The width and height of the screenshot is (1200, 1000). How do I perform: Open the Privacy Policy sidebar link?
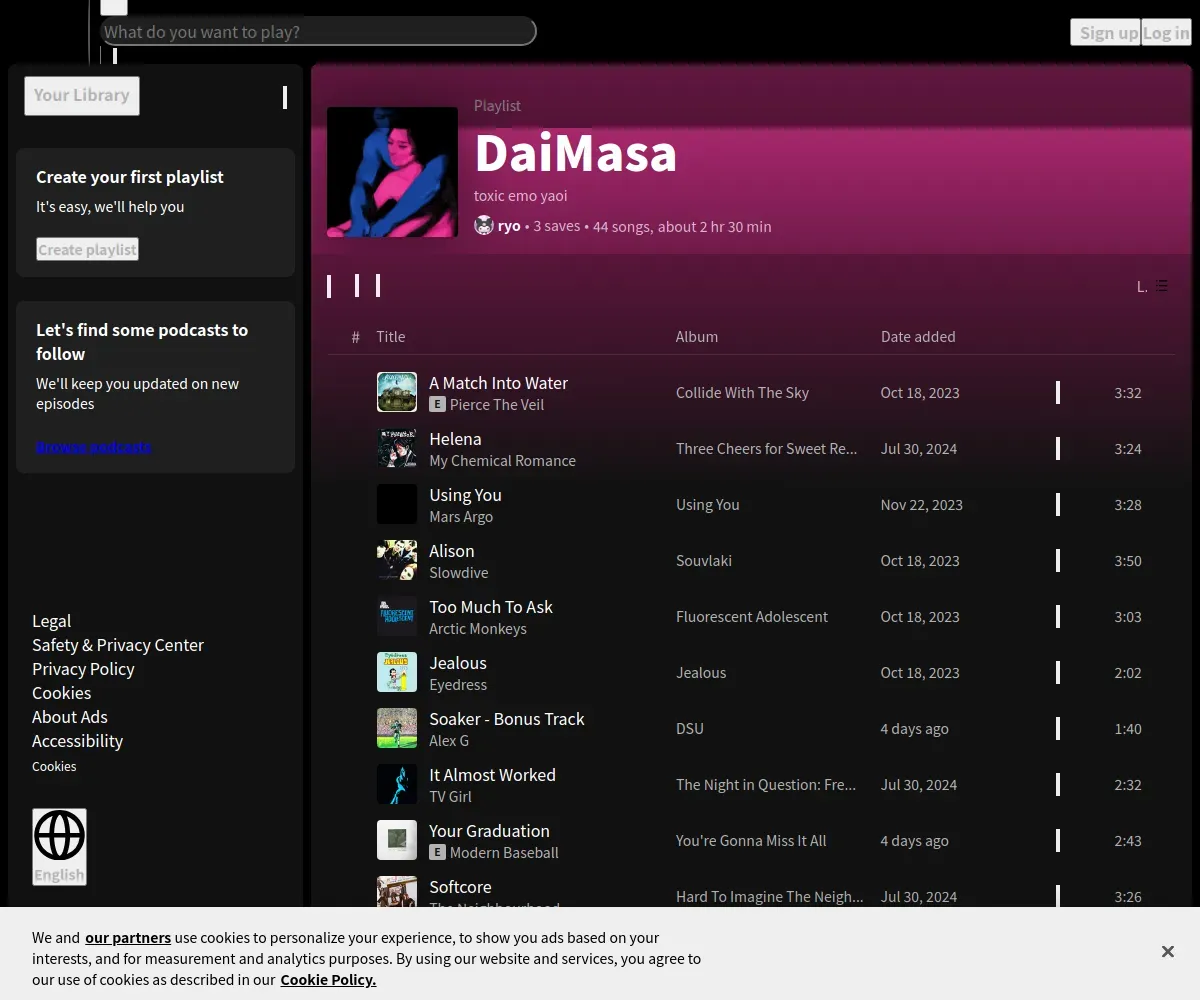pos(83,669)
